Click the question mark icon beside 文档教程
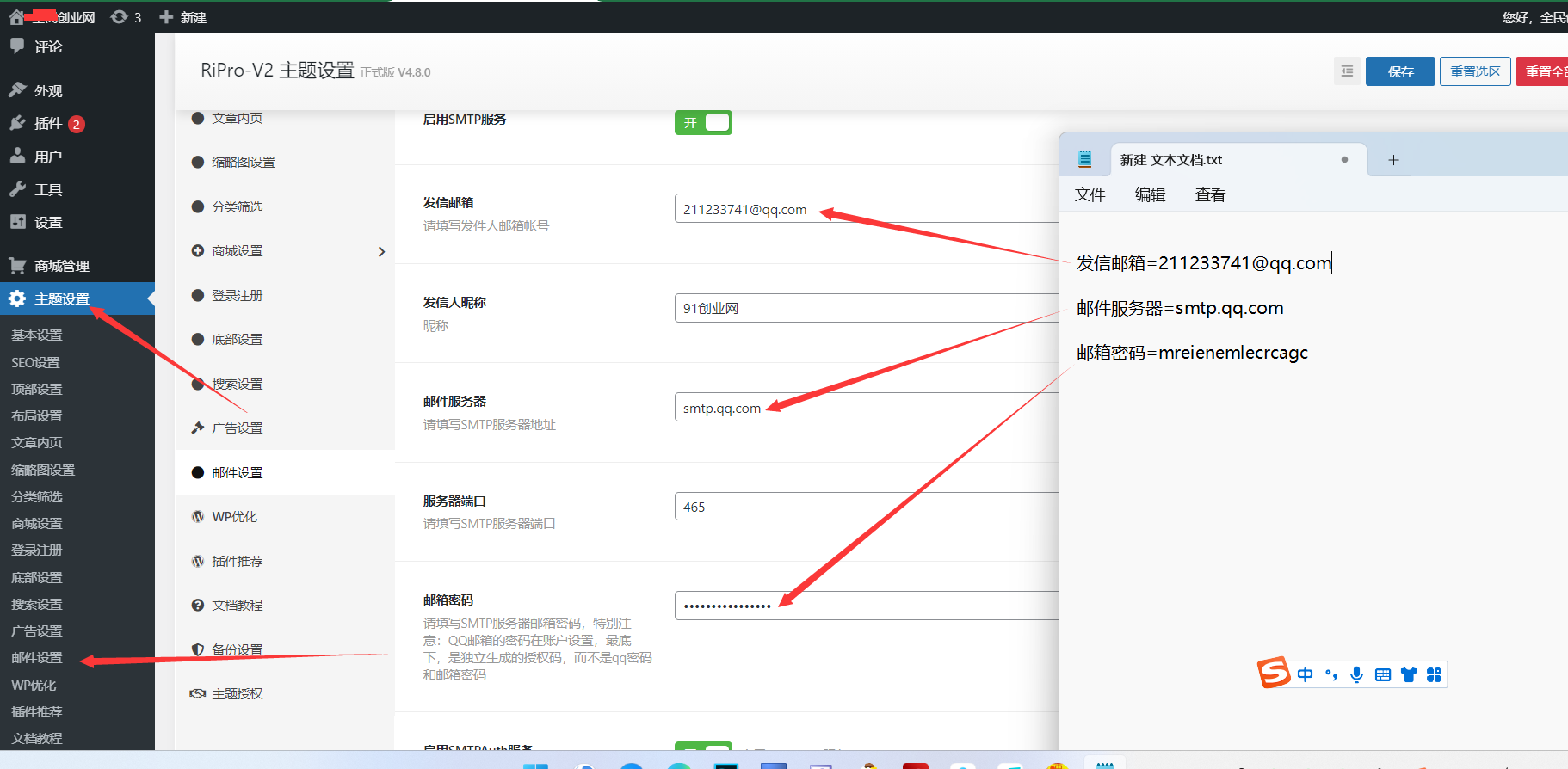 198,605
